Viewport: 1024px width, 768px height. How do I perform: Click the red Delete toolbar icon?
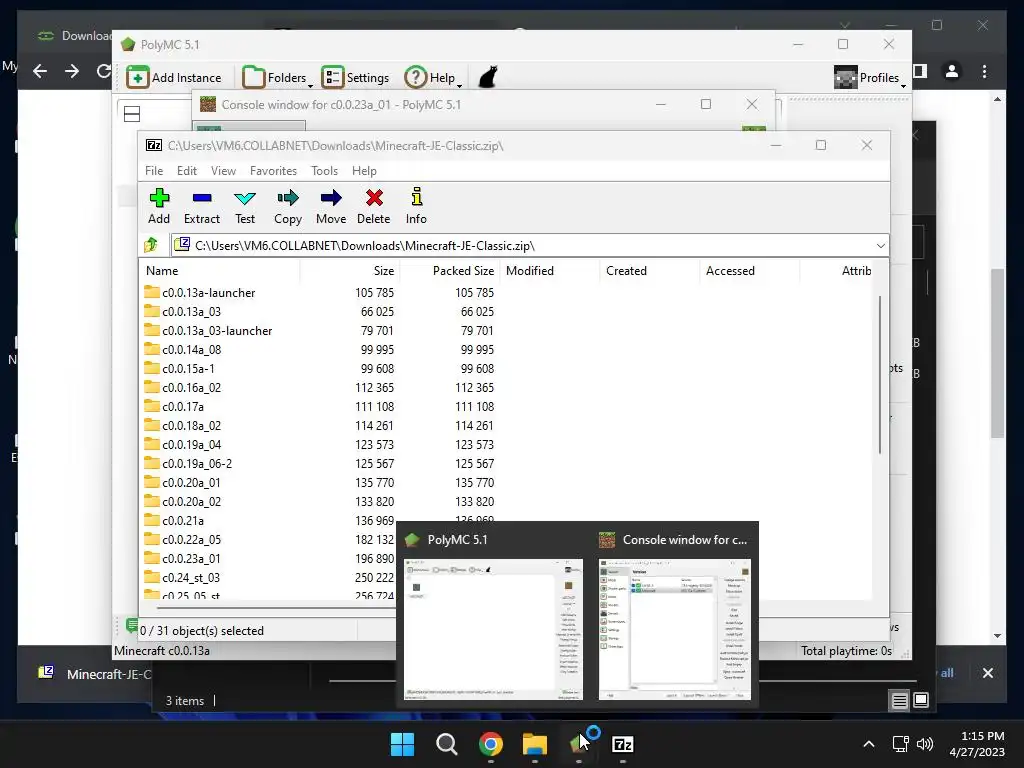coord(374,198)
